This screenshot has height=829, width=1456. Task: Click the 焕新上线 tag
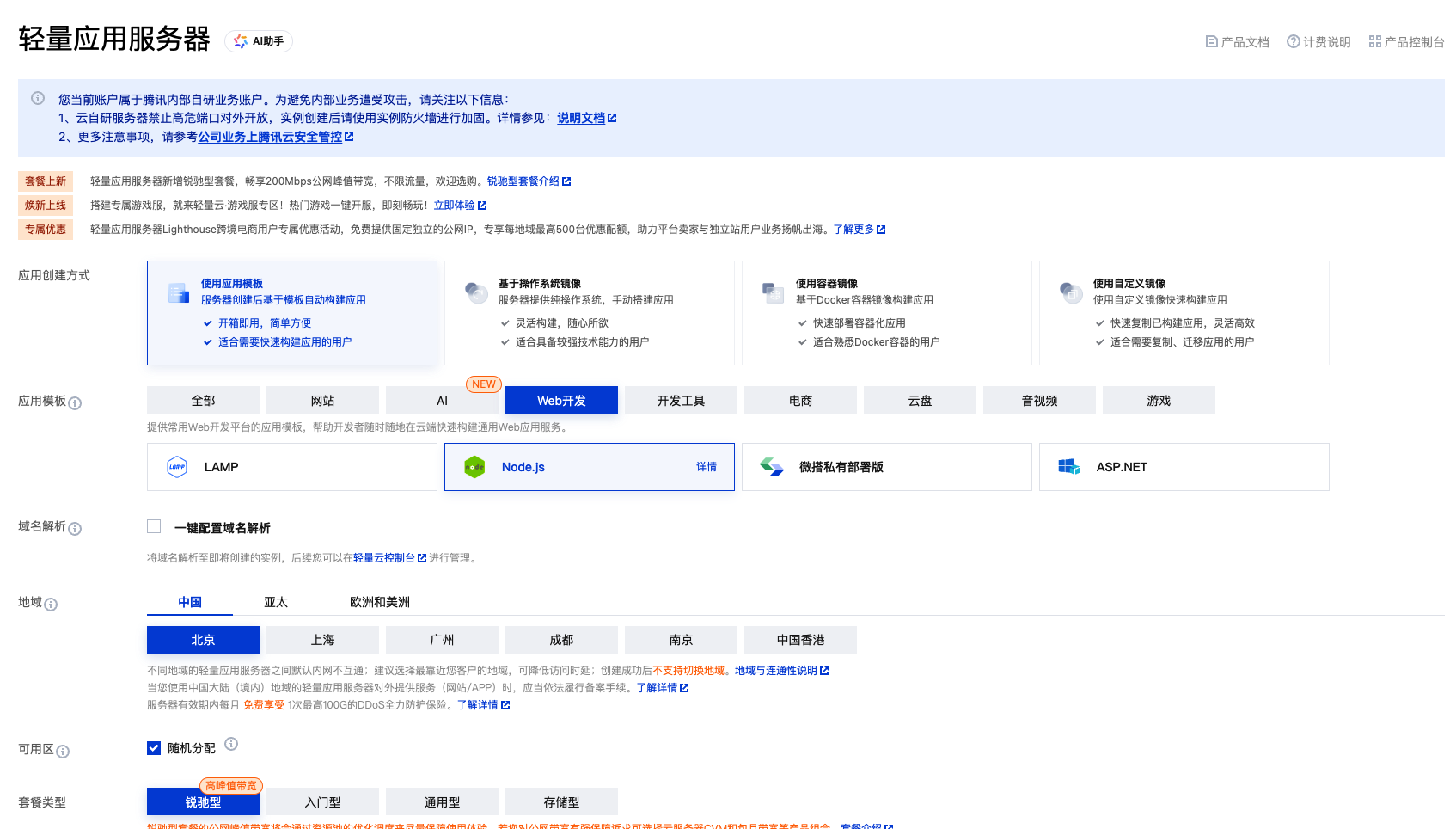pyautogui.click(x=46, y=206)
